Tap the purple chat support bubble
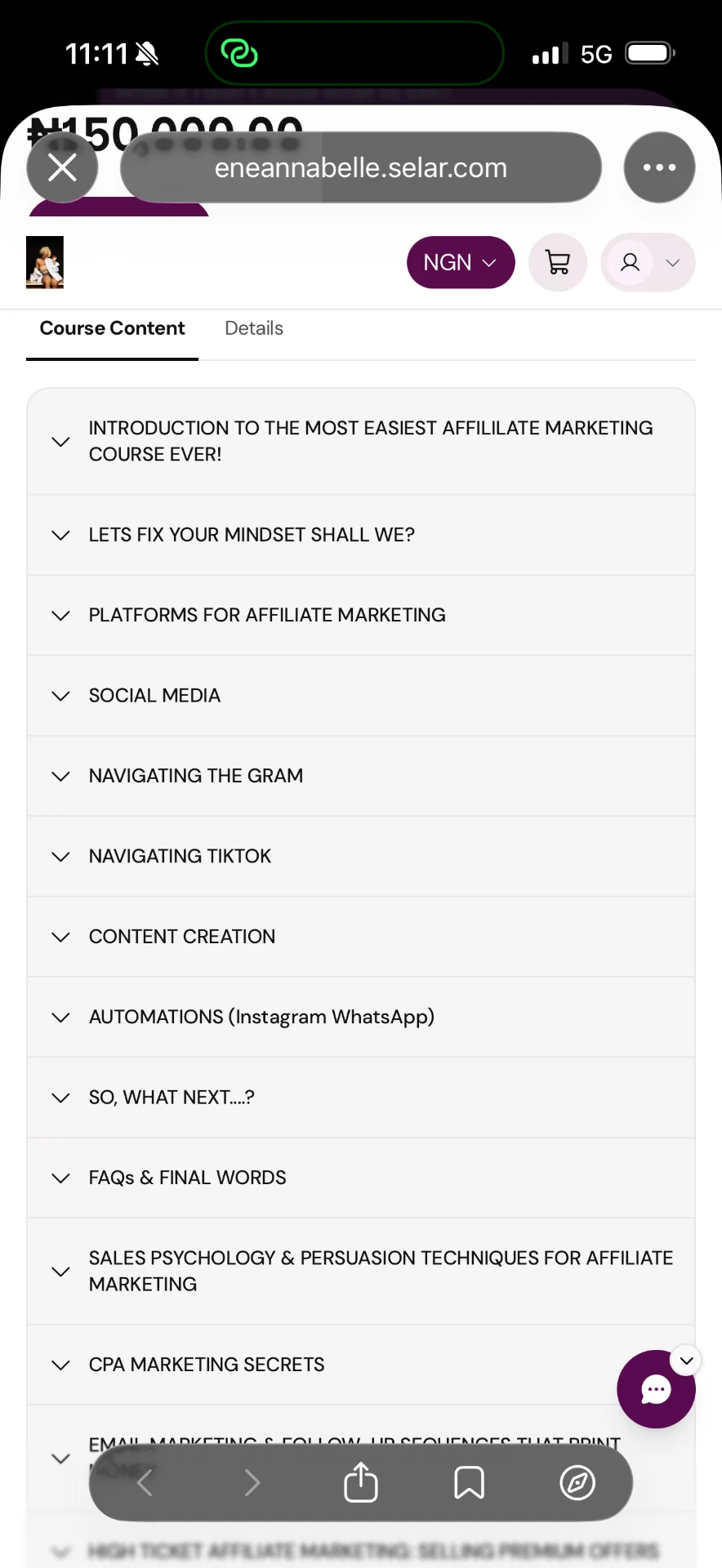Image resolution: width=722 pixels, height=1568 pixels. click(x=656, y=1388)
